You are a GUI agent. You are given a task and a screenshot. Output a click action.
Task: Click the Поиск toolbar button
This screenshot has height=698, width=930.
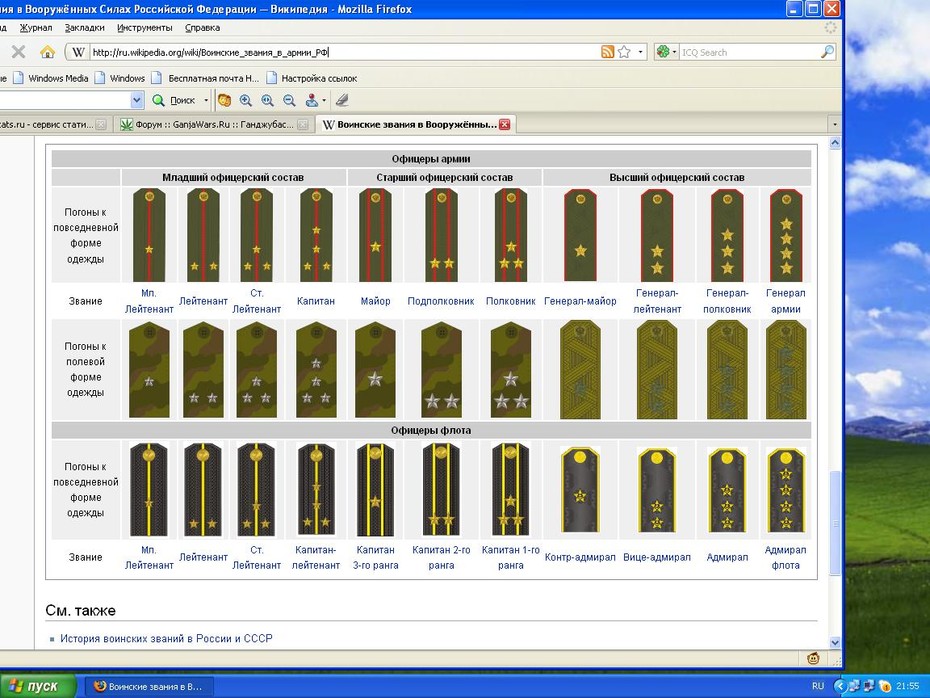(176, 100)
